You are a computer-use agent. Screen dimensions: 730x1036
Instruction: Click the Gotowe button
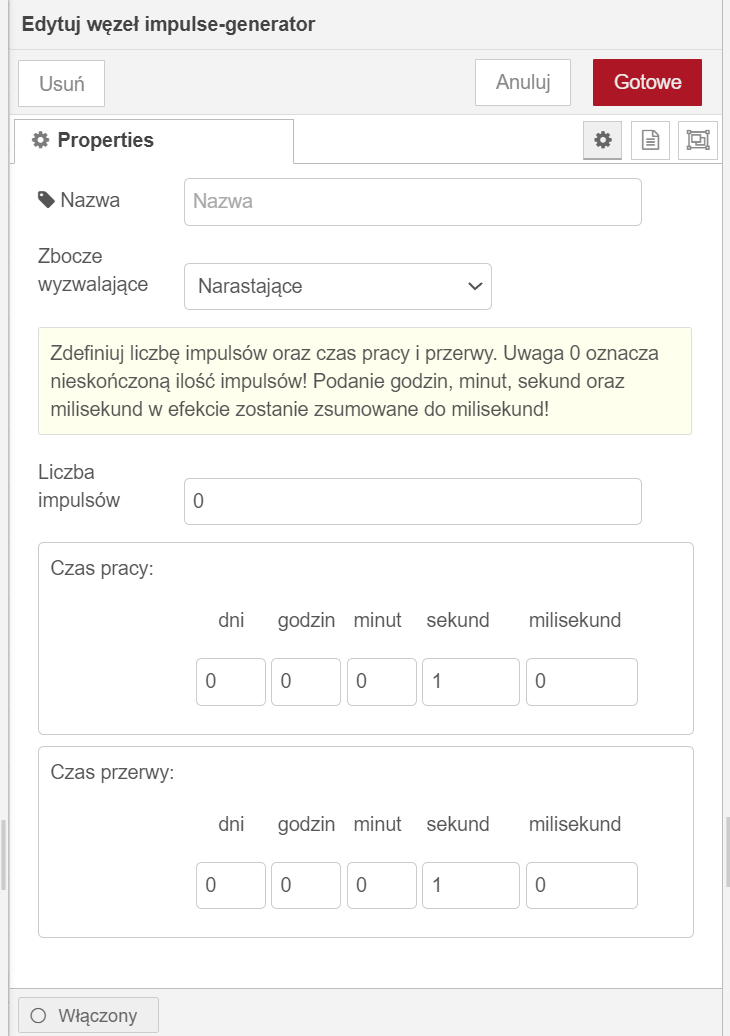tap(647, 82)
